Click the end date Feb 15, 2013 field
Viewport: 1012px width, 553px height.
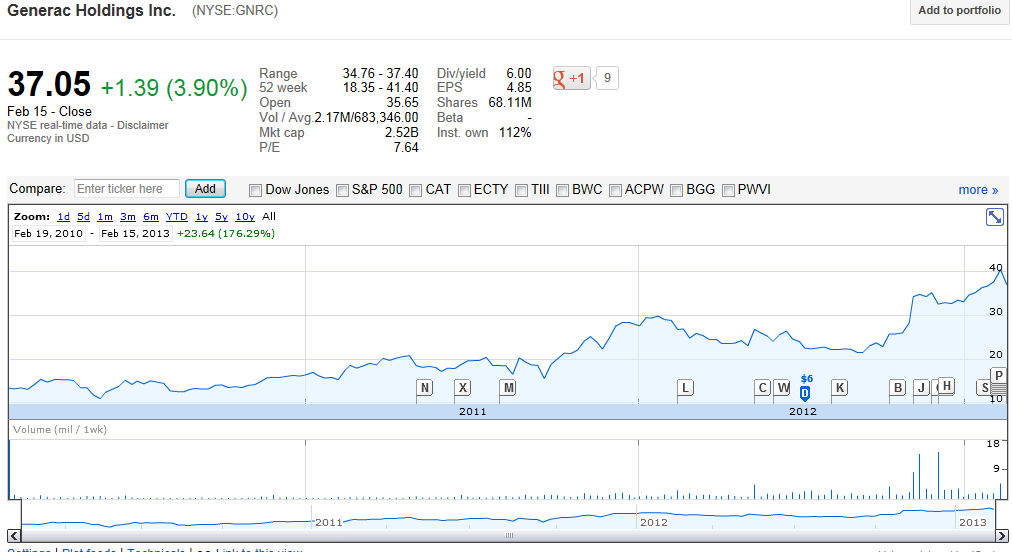[136, 234]
